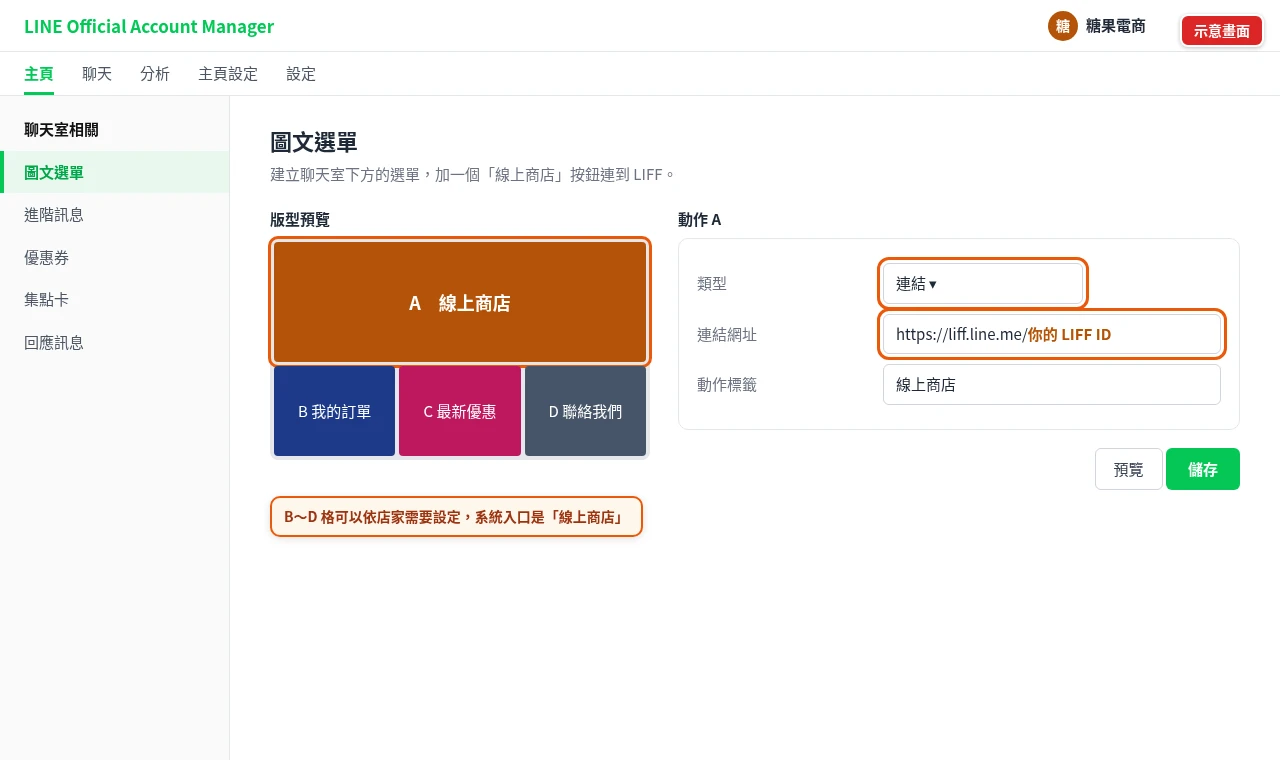Open 回應訊息 in the sidebar
Image resolution: width=1280 pixels, height=760 pixels.
tap(115, 342)
